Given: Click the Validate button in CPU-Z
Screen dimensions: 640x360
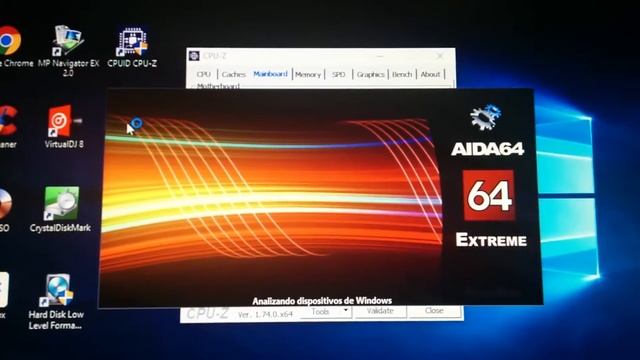Looking at the screenshot, I should coord(380,311).
